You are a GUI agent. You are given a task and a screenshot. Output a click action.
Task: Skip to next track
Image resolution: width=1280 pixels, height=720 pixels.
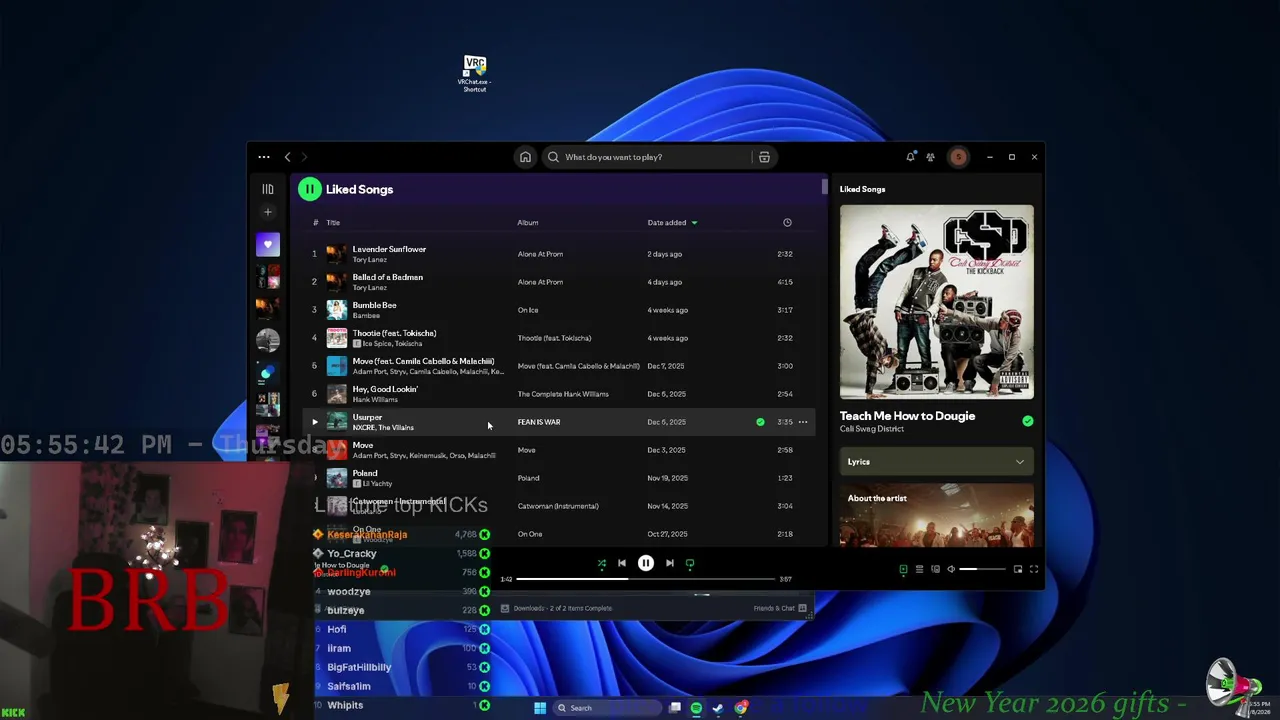[x=670, y=564]
